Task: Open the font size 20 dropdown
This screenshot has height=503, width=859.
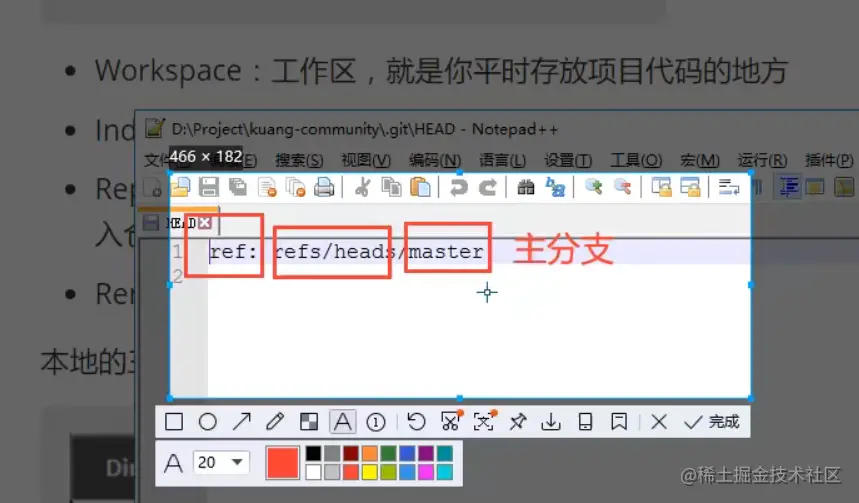Action: (x=222, y=462)
